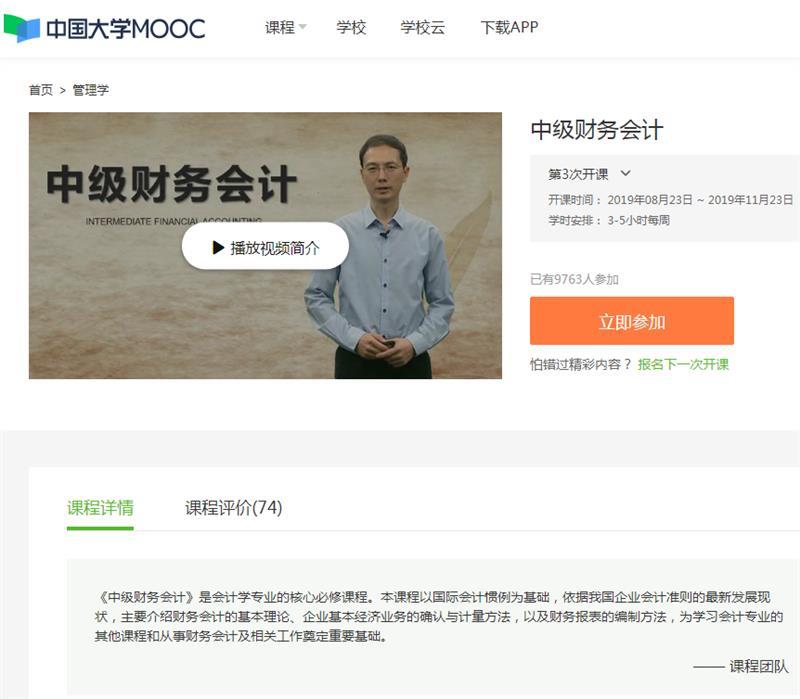Click the 已有9763人参加 enrollment count
The image size is (800, 699).
pos(574,279)
